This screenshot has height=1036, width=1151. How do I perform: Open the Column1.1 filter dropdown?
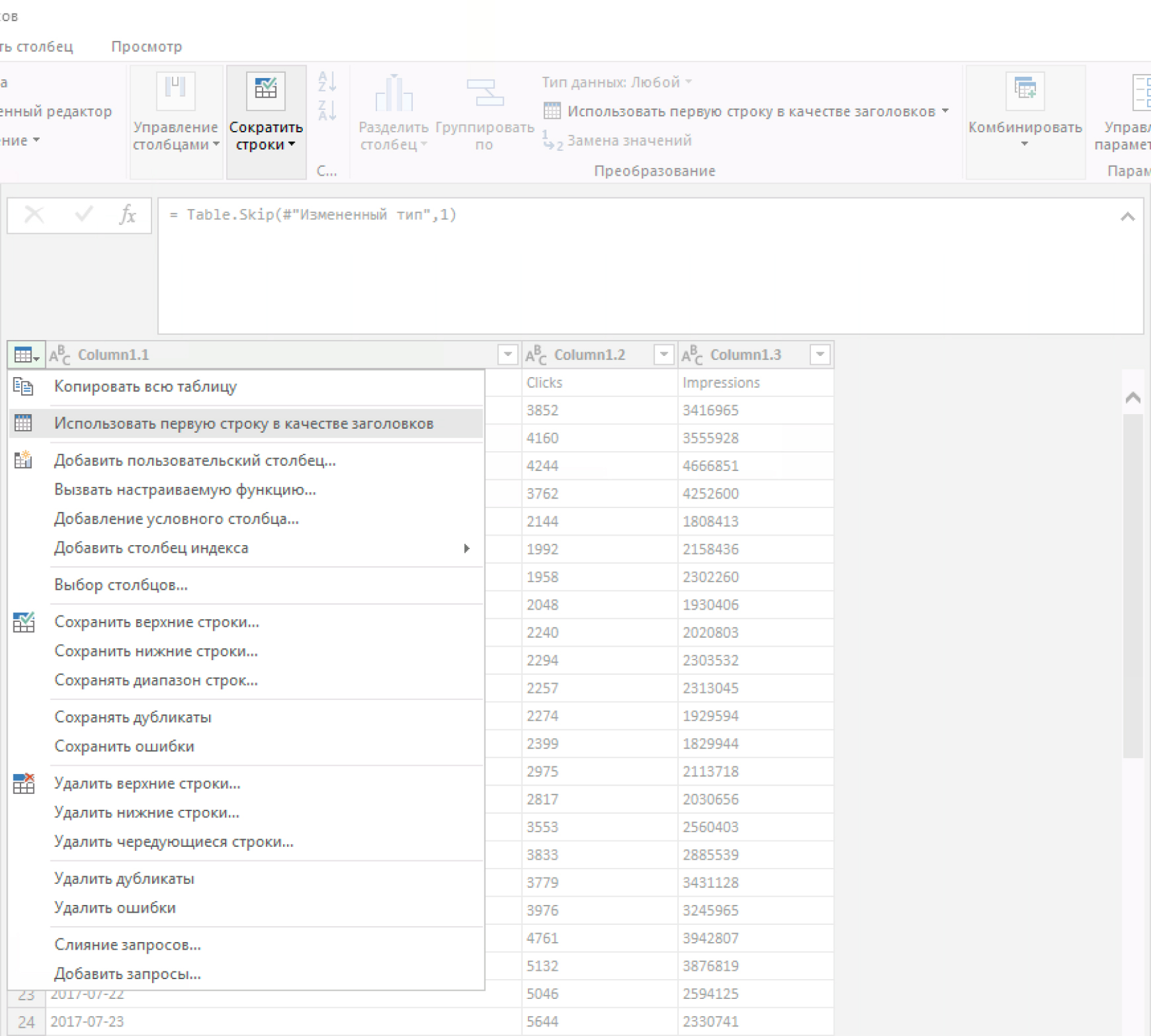(x=507, y=354)
